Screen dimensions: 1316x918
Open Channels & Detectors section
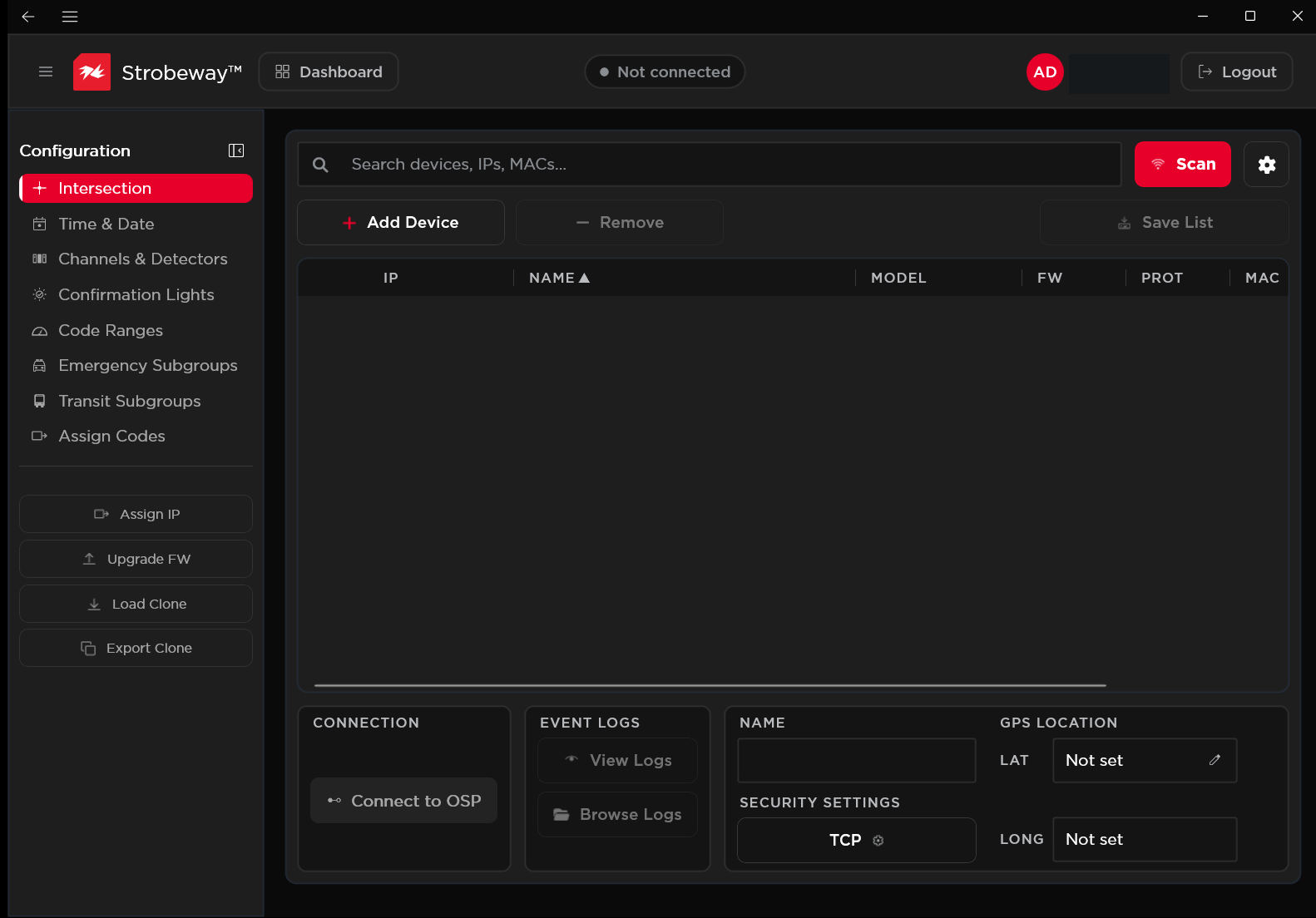(136, 259)
